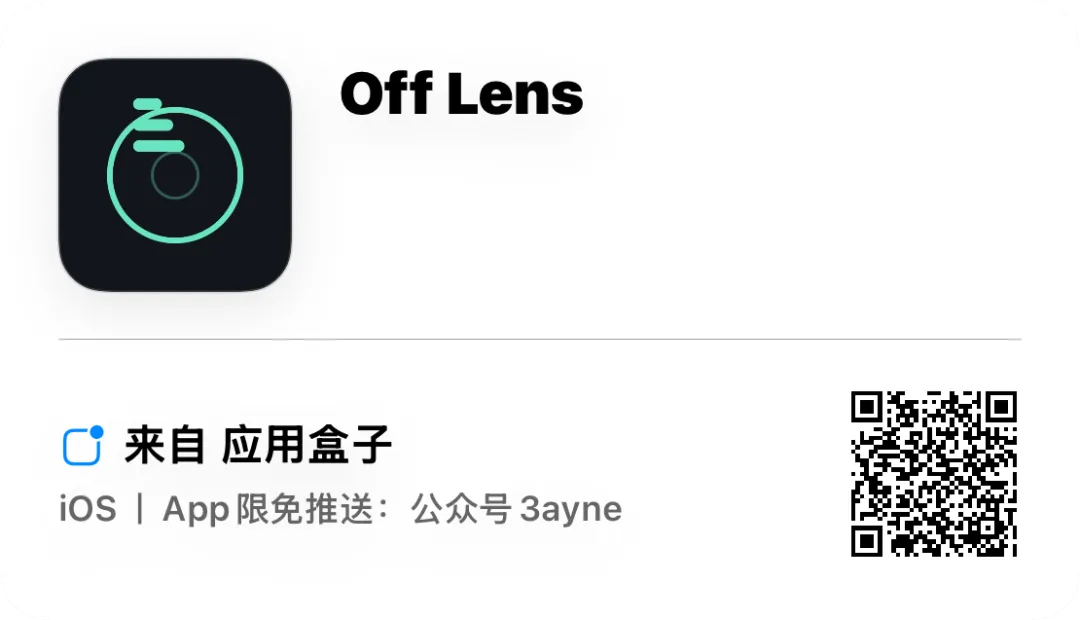Open the '应用盒子' source label
This screenshot has width=1080, height=620.
coord(307,445)
